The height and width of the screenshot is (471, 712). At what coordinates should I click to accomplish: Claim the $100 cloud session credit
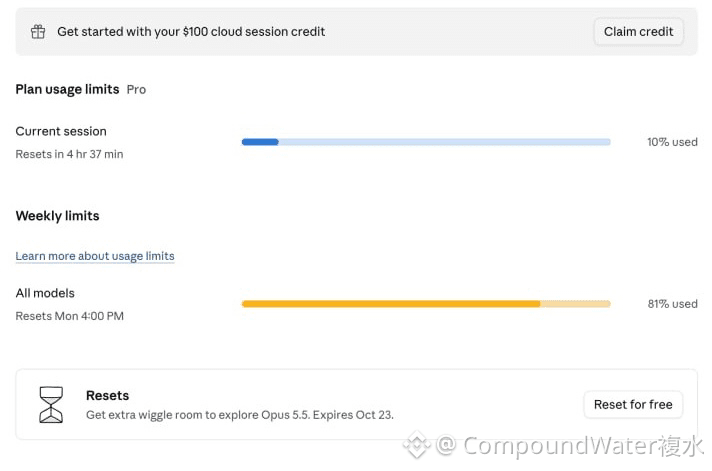[638, 32]
